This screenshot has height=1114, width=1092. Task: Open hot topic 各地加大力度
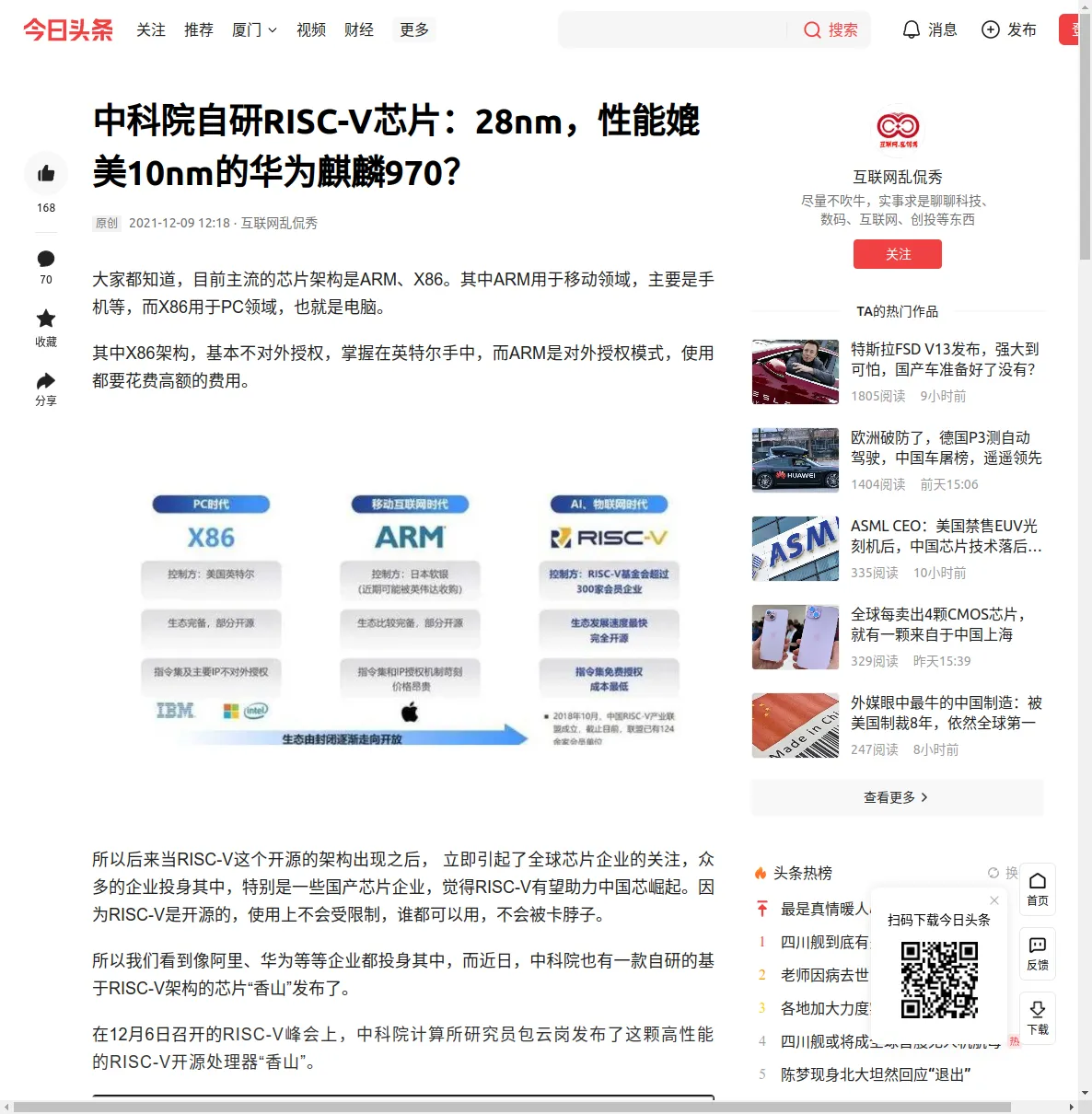tap(825, 1008)
